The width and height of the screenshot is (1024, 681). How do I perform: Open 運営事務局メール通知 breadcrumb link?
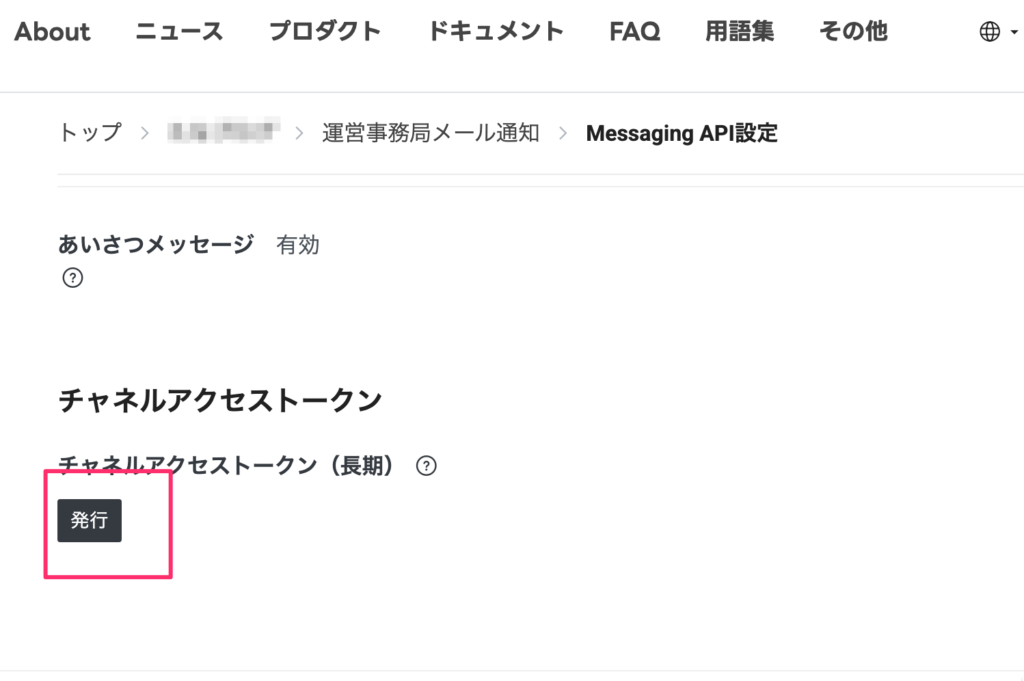[x=430, y=133]
